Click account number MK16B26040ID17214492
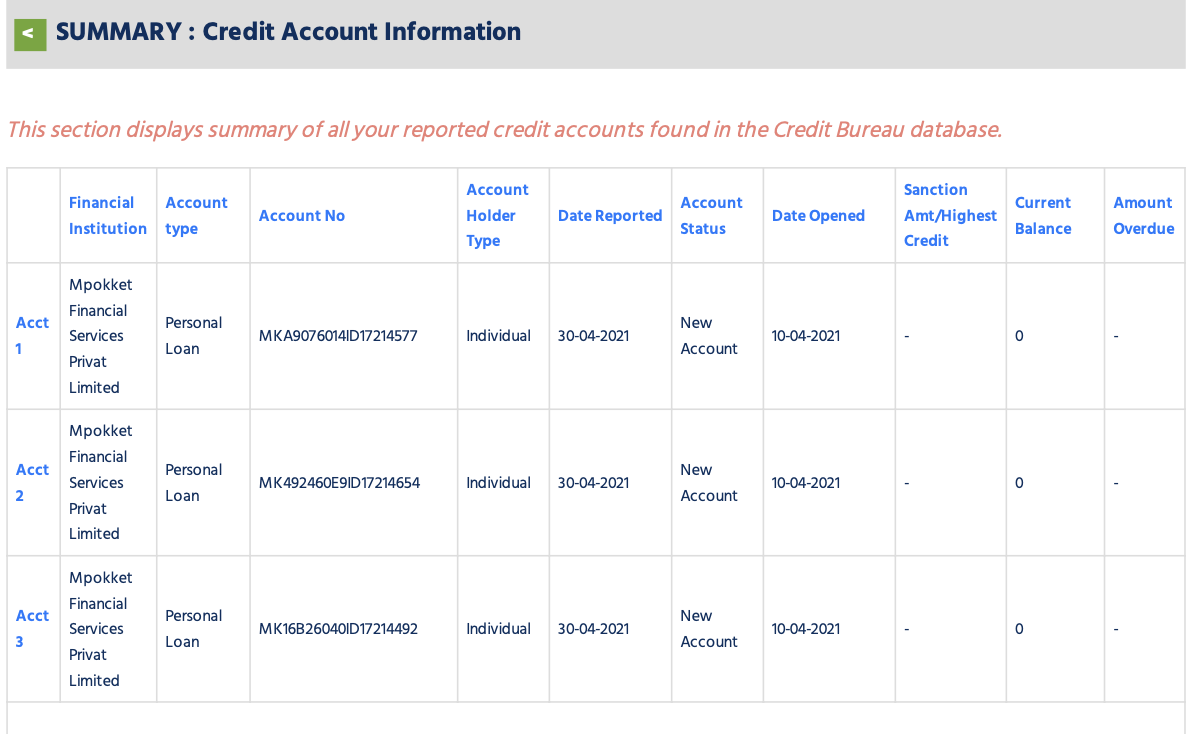This screenshot has width=1196, height=734. pos(338,629)
